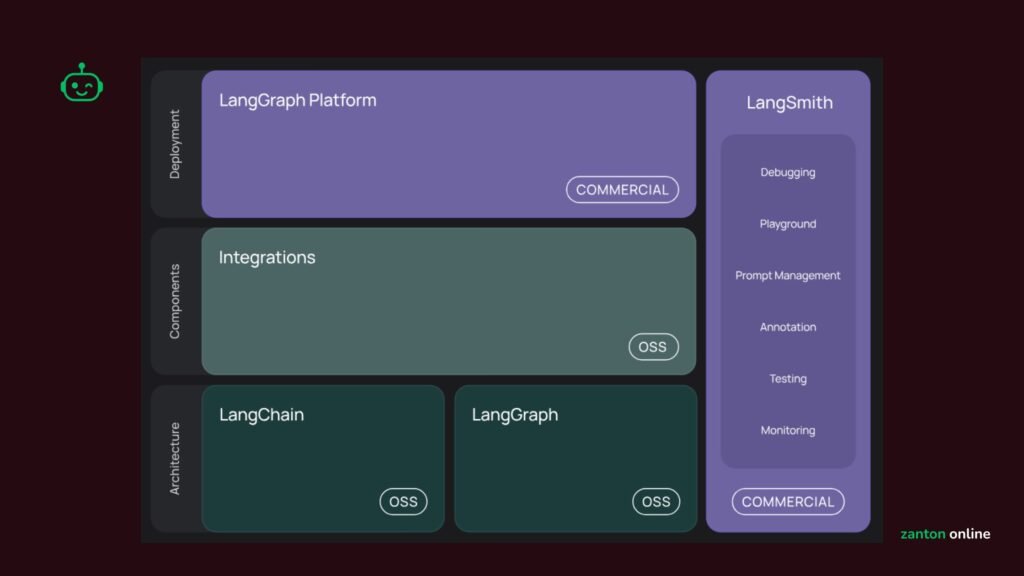Click the OSS badge under LangChain

pyautogui.click(x=403, y=502)
